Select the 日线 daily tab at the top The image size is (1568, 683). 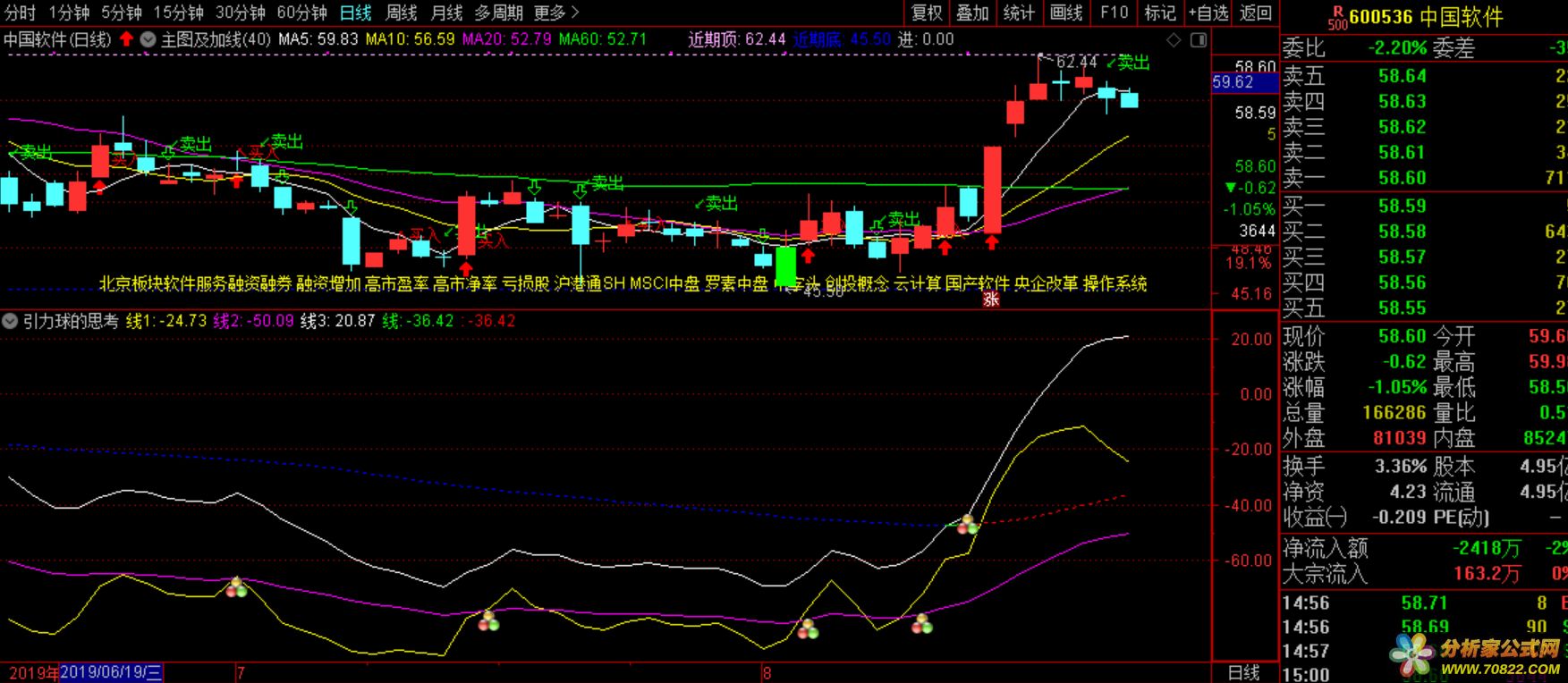(355, 13)
